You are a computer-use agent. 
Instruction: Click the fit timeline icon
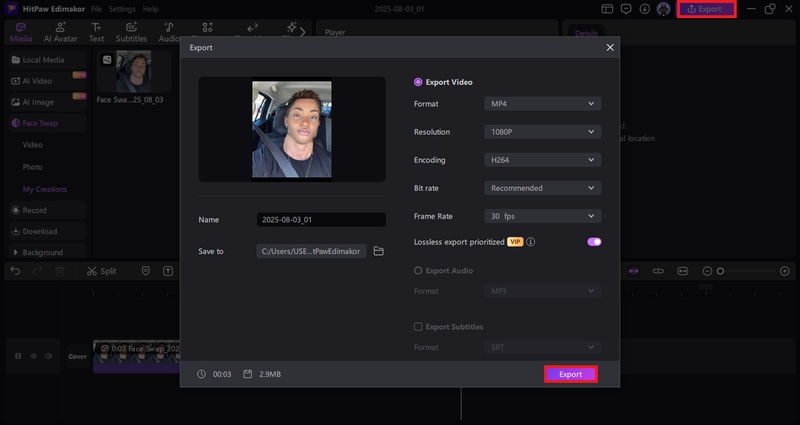point(683,271)
